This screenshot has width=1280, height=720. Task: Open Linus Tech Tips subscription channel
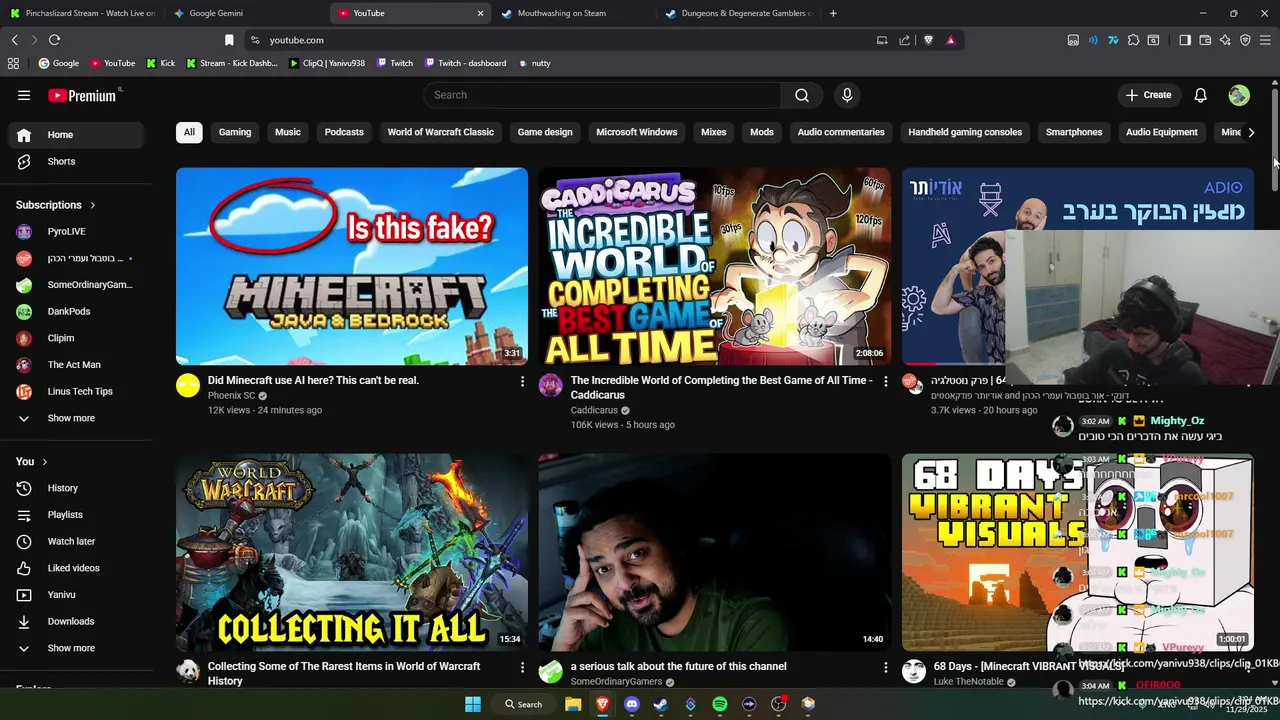(78, 391)
